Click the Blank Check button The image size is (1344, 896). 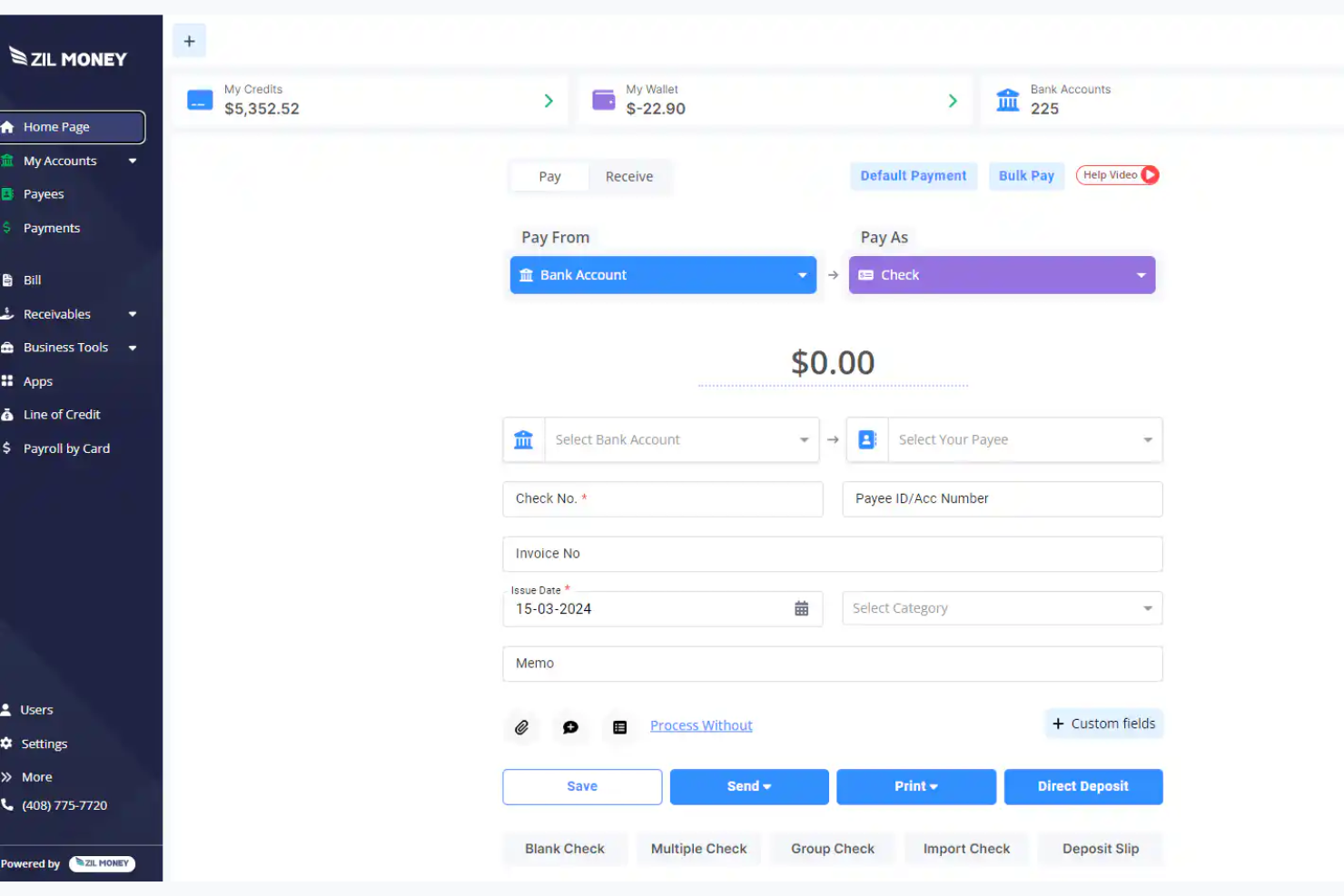click(x=565, y=849)
